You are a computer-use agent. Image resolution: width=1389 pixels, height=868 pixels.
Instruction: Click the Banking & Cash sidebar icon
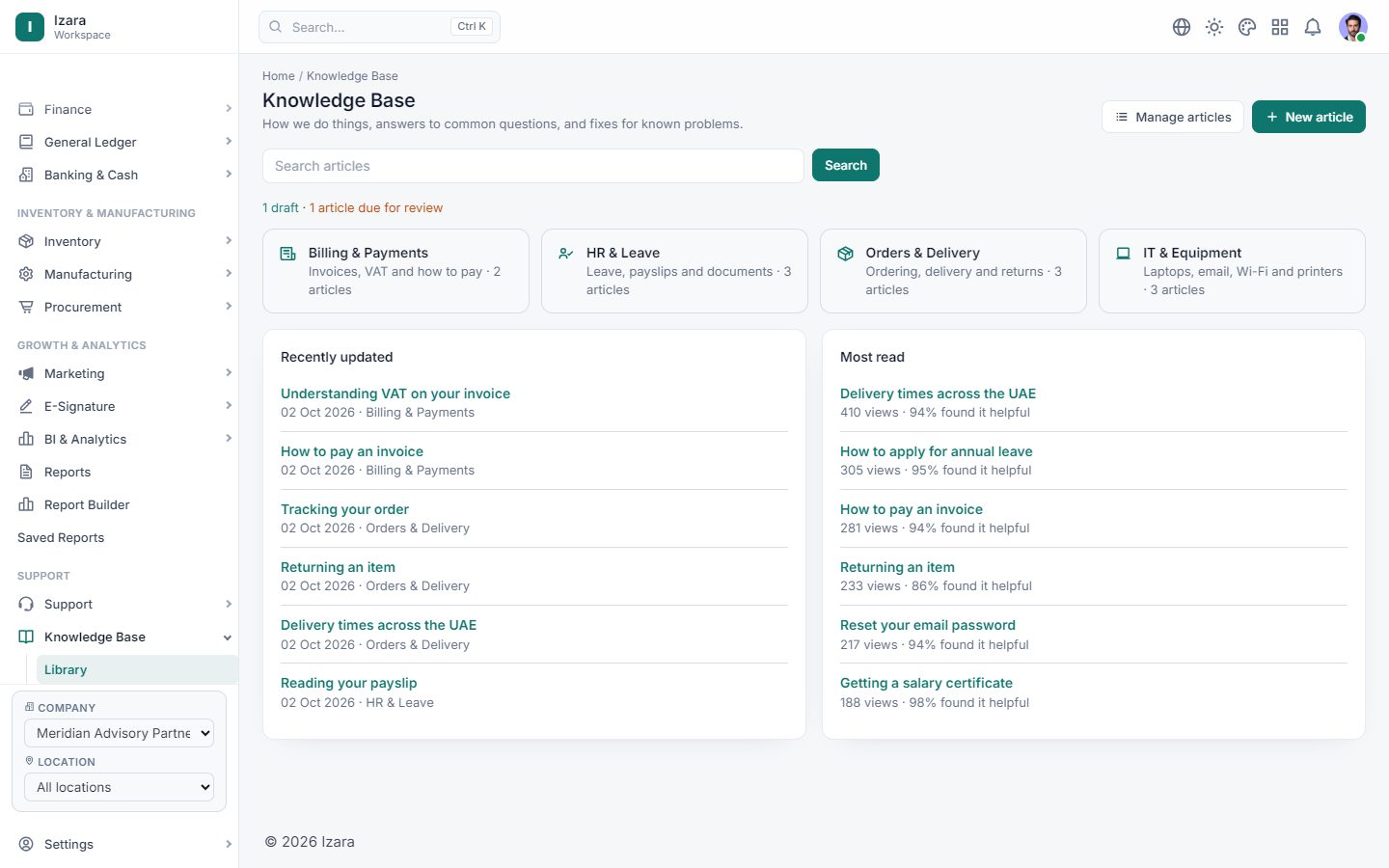point(26,175)
